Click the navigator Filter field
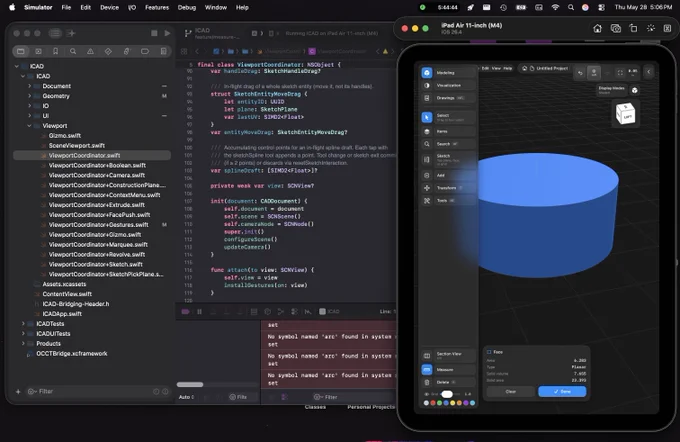 (x=91, y=391)
